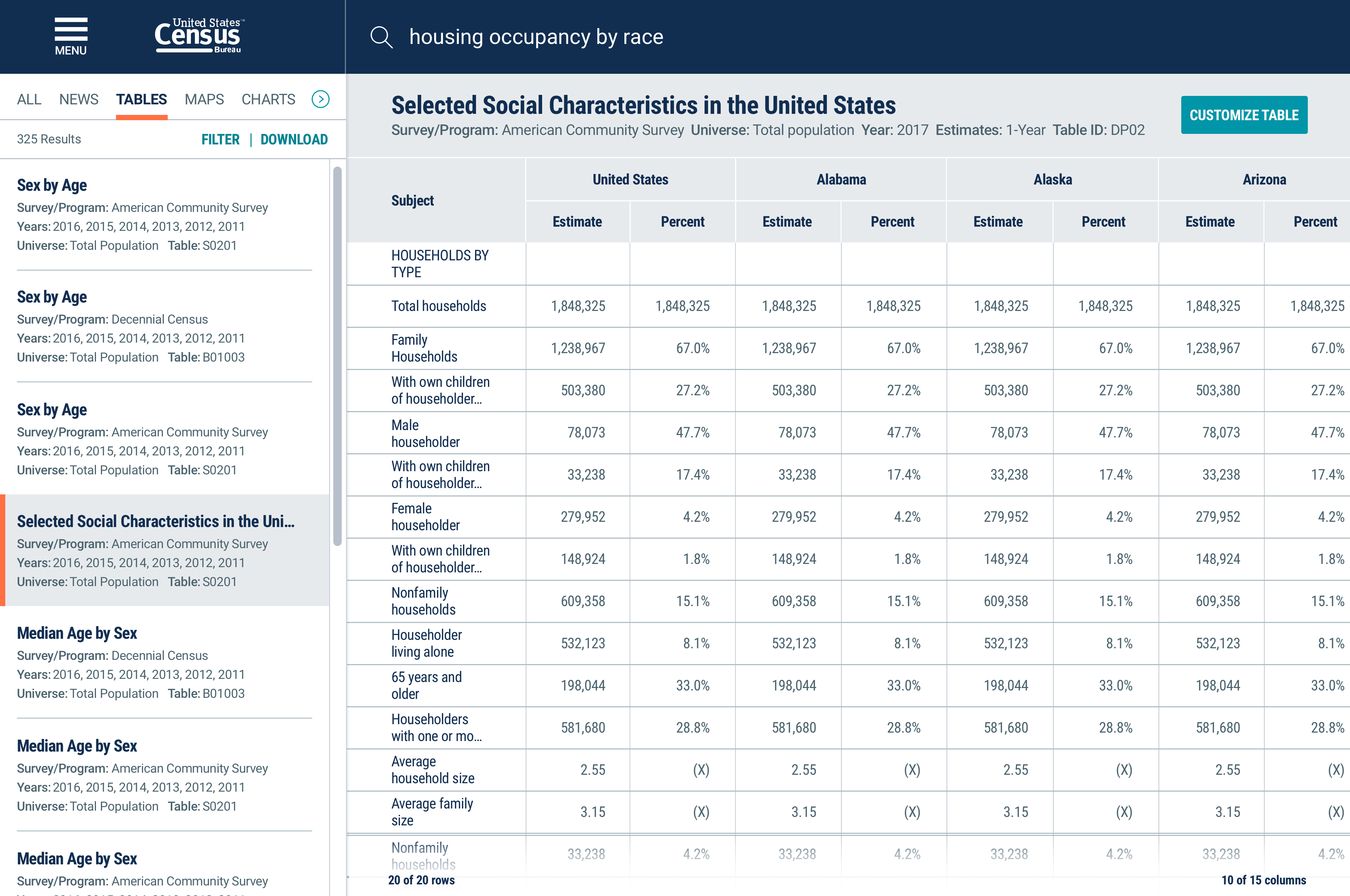The image size is (1350, 896).
Task: Click the HOUSEHOLDS BY TYPE row label
Action: [440, 264]
